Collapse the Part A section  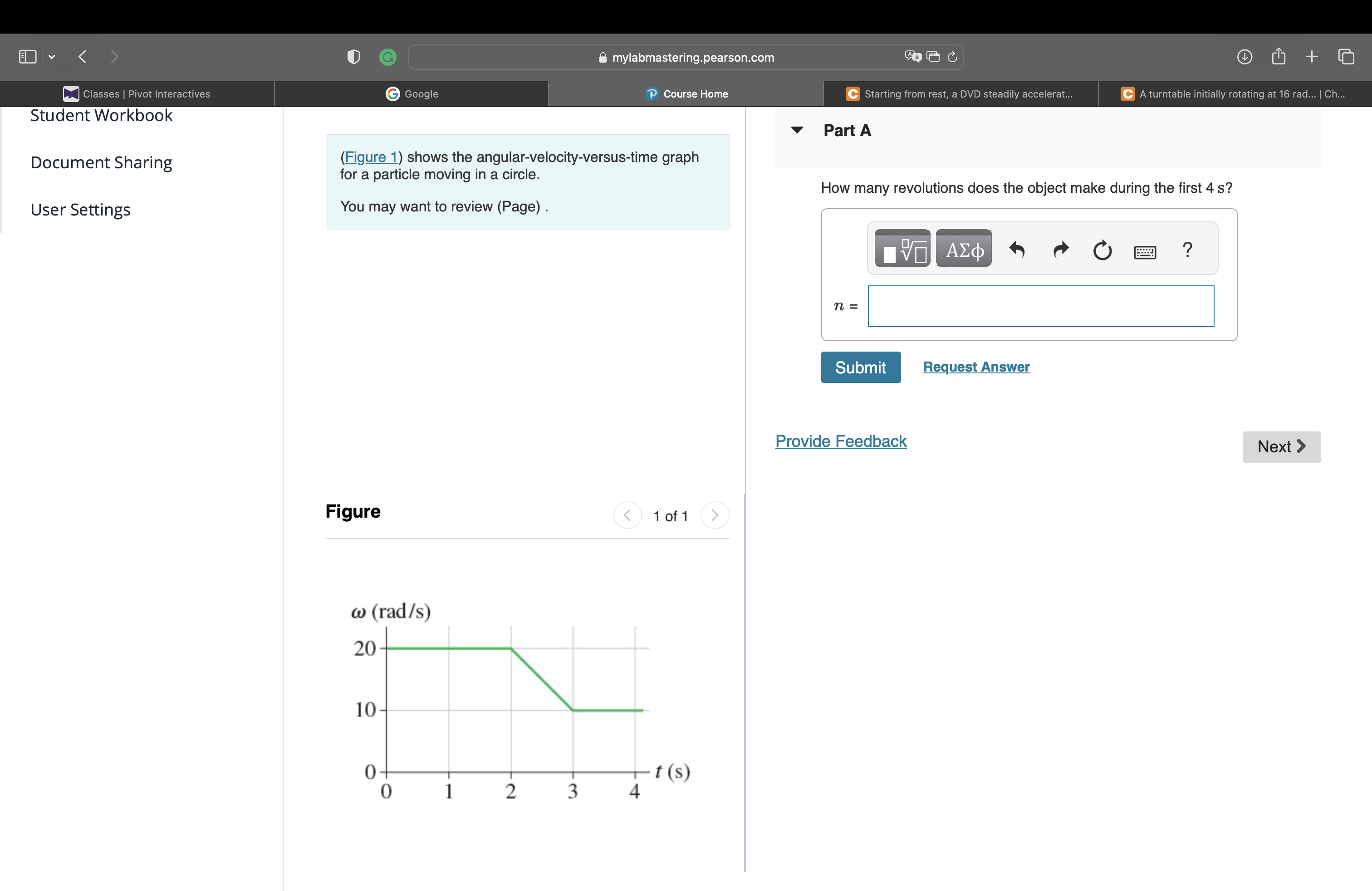click(x=797, y=130)
